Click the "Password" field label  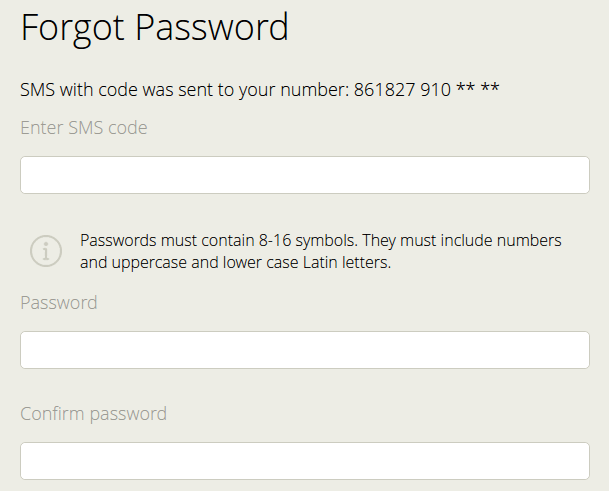tap(59, 302)
